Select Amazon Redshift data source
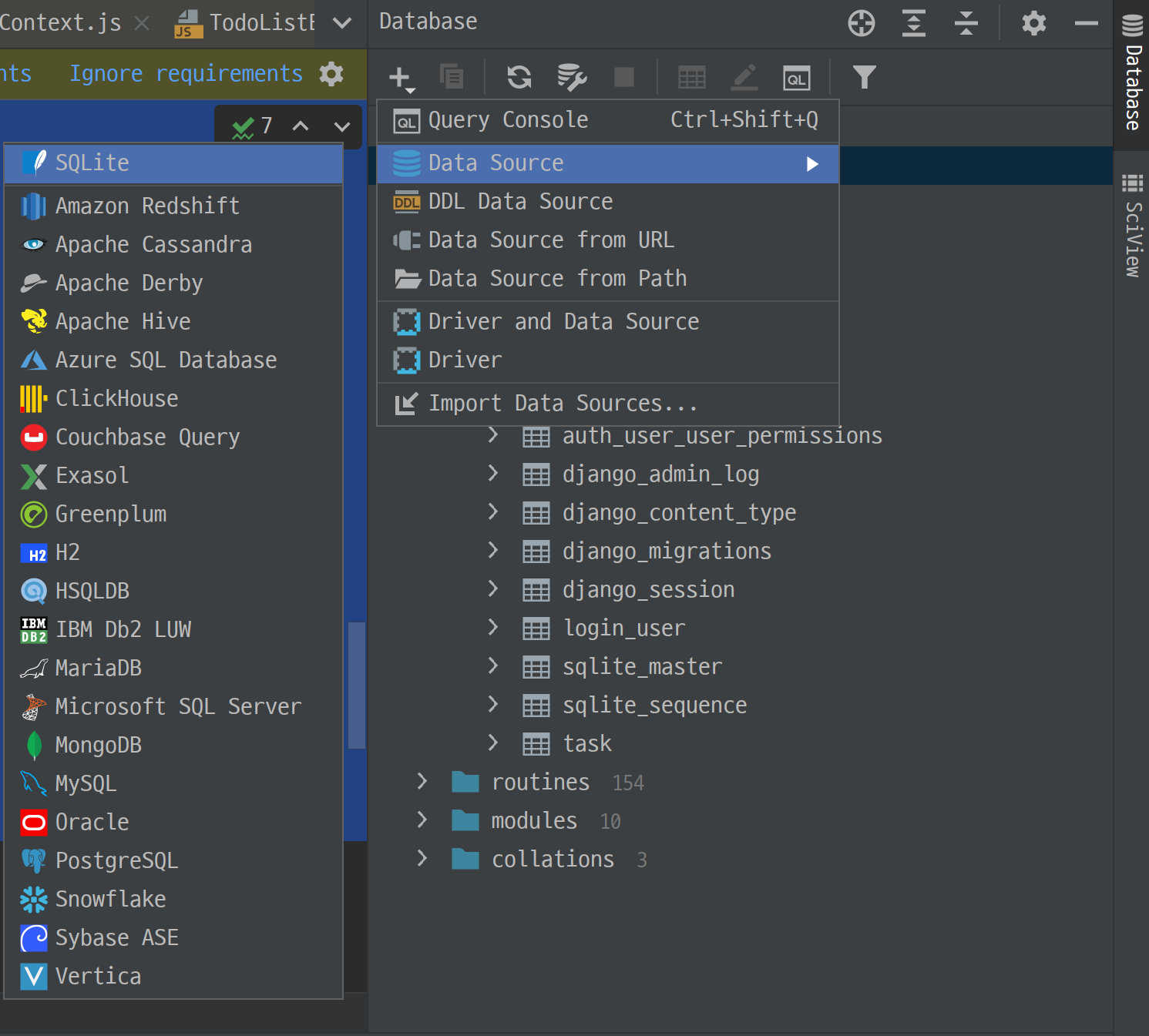 tap(173, 206)
